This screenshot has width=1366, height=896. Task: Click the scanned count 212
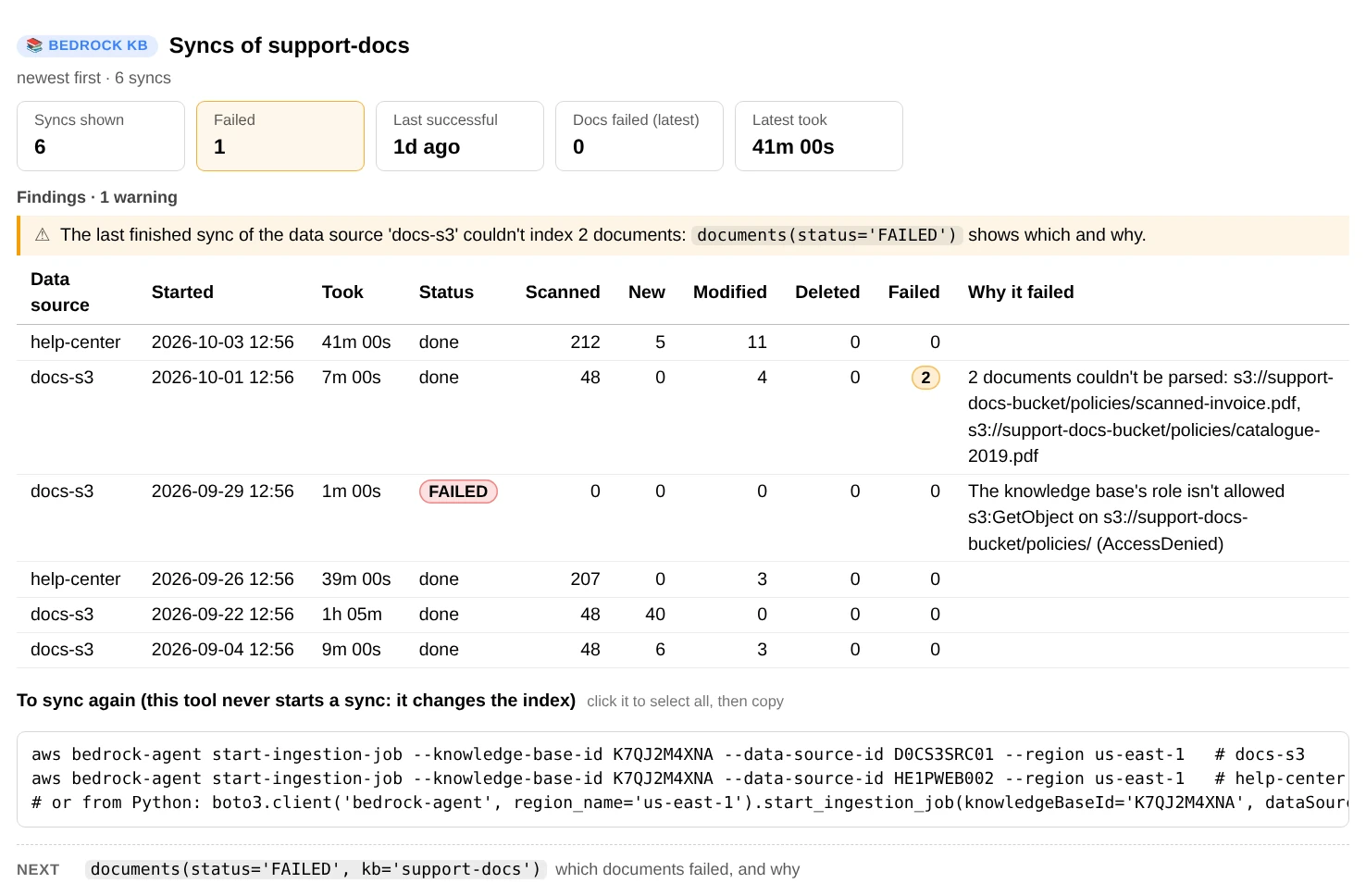pos(585,342)
